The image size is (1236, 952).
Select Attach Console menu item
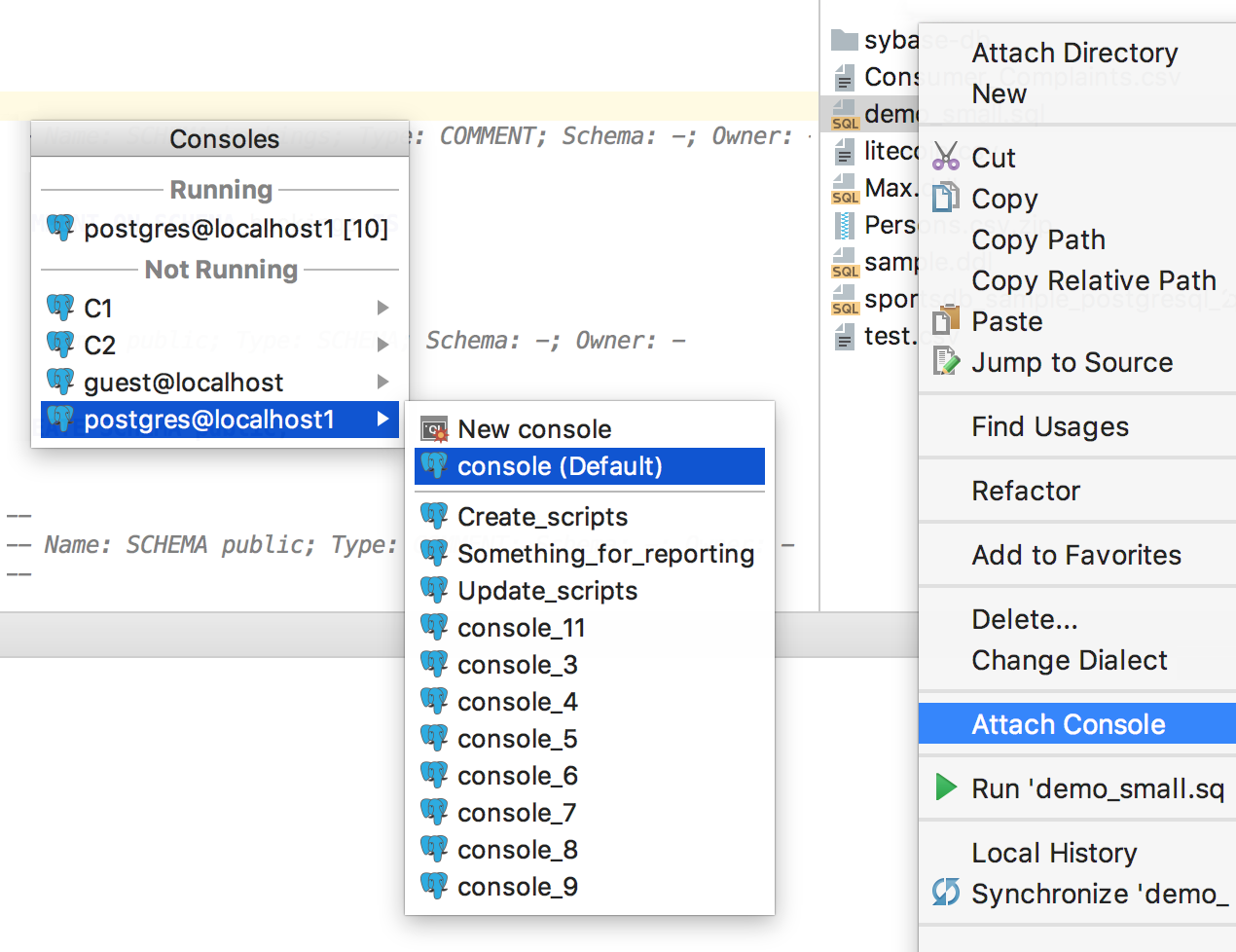point(1077,724)
